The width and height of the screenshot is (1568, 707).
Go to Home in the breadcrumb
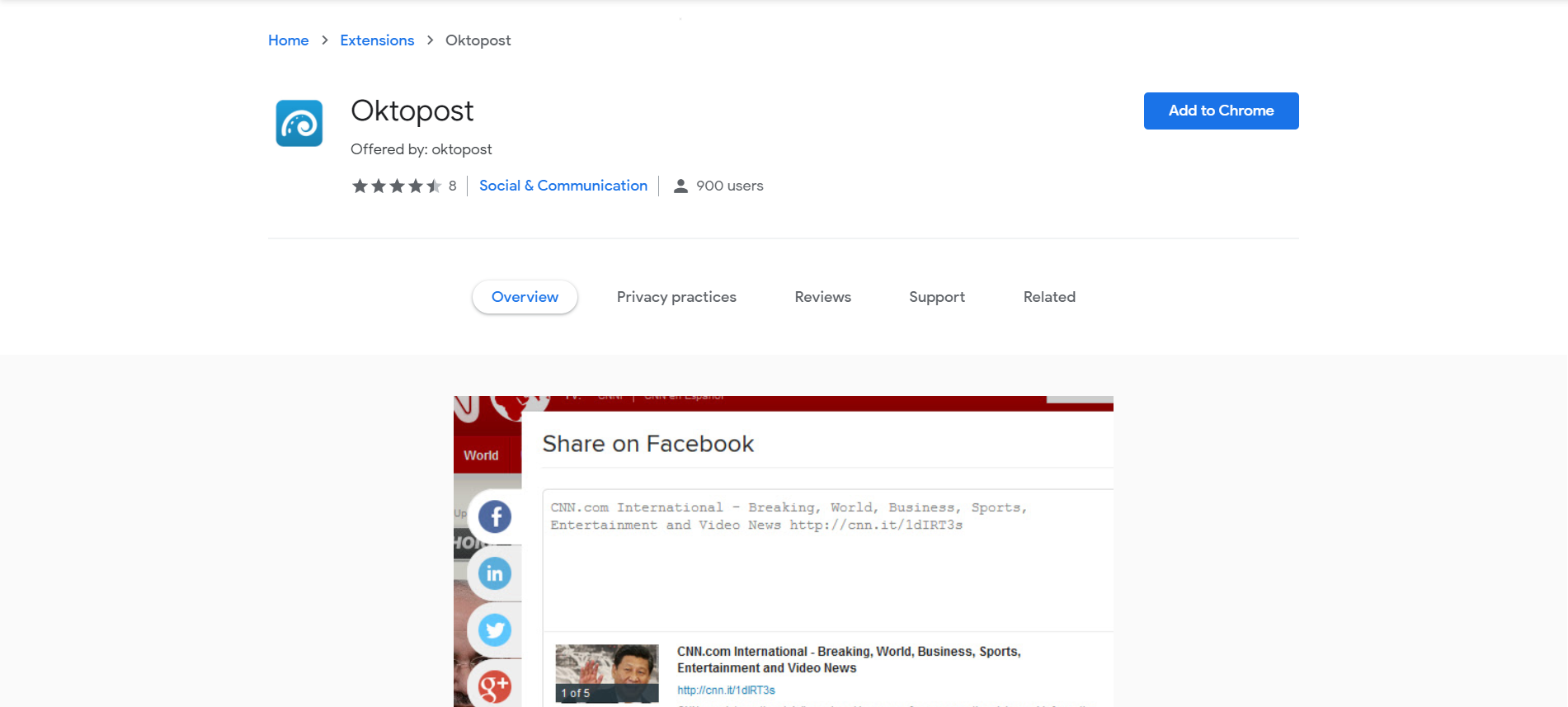[x=288, y=40]
